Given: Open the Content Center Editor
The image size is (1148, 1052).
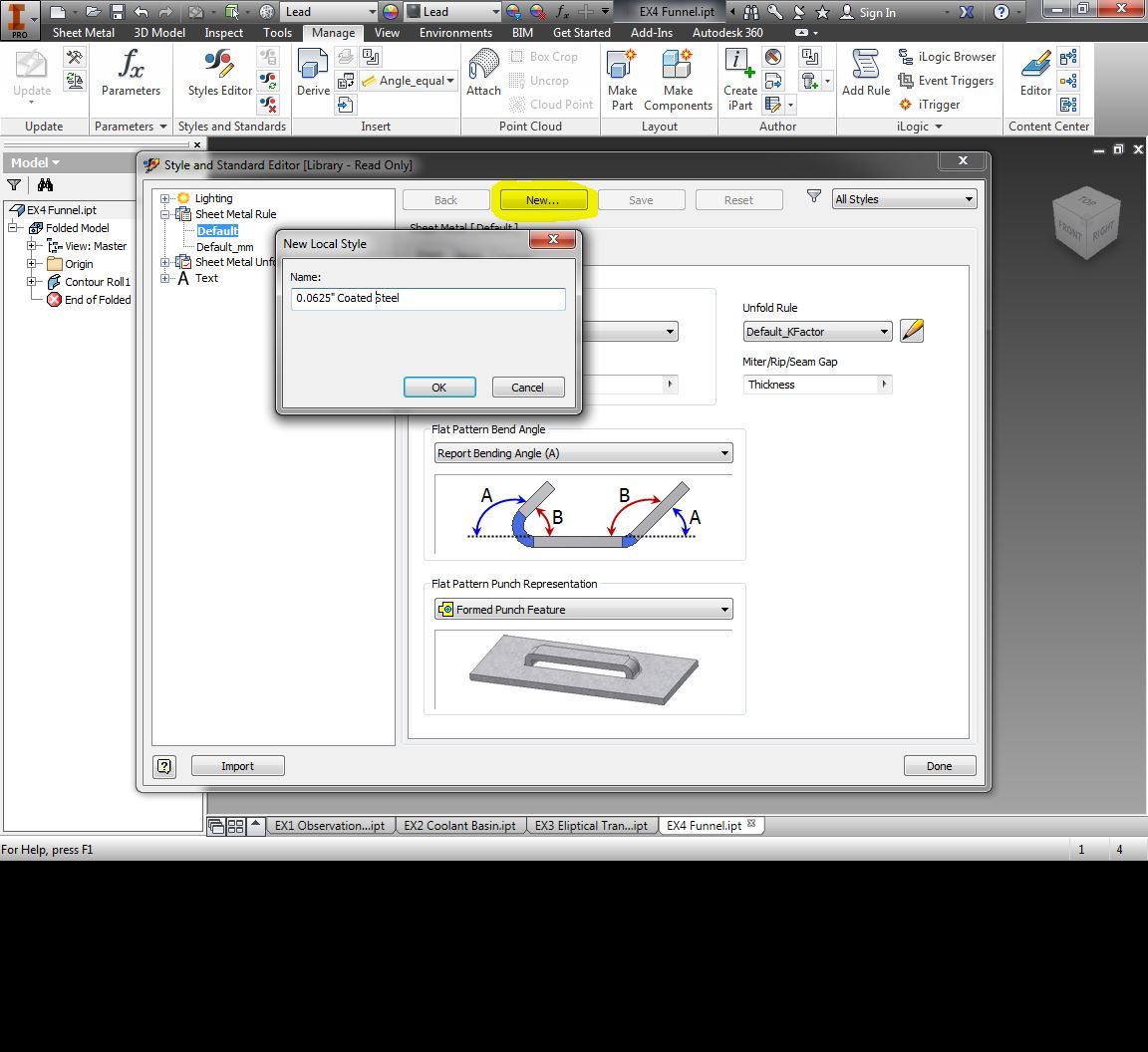Looking at the screenshot, I should pos(1034,75).
